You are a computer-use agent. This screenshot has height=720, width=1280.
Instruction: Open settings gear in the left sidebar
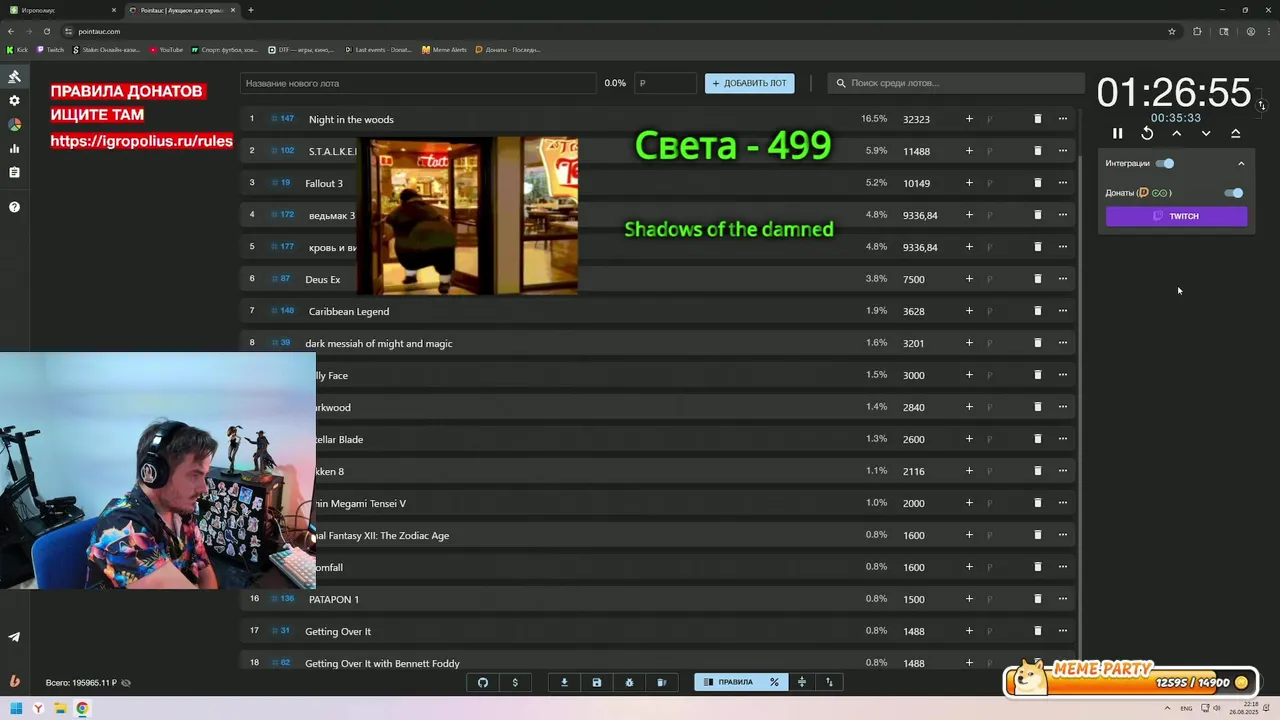(x=14, y=101)
